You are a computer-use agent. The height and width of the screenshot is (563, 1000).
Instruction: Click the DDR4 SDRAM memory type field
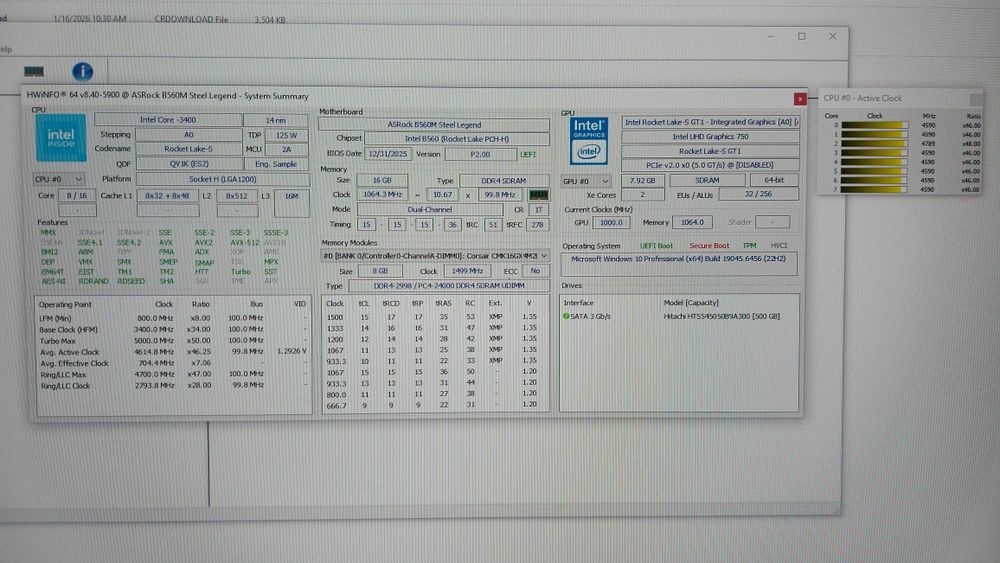pyautogui.click(x=504, y=180)
